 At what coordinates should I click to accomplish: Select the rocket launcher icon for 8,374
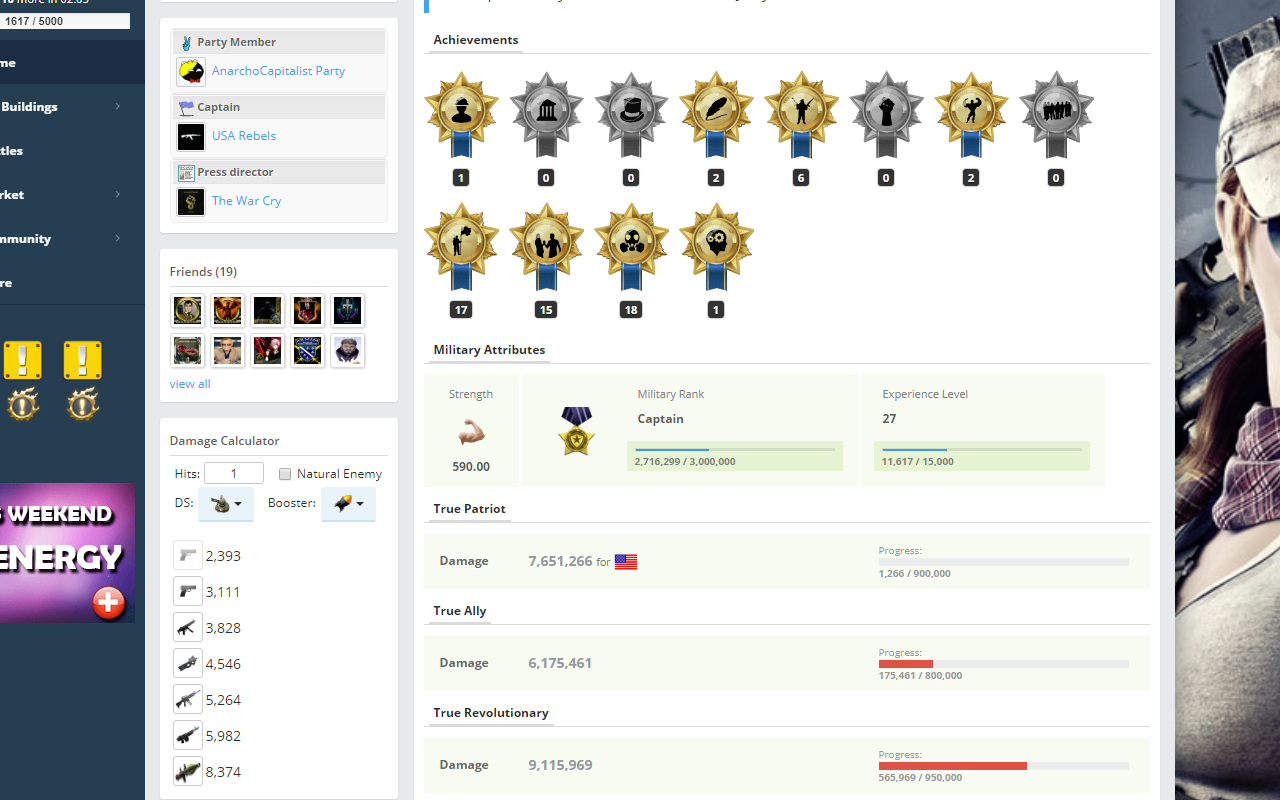click(188, 771)
